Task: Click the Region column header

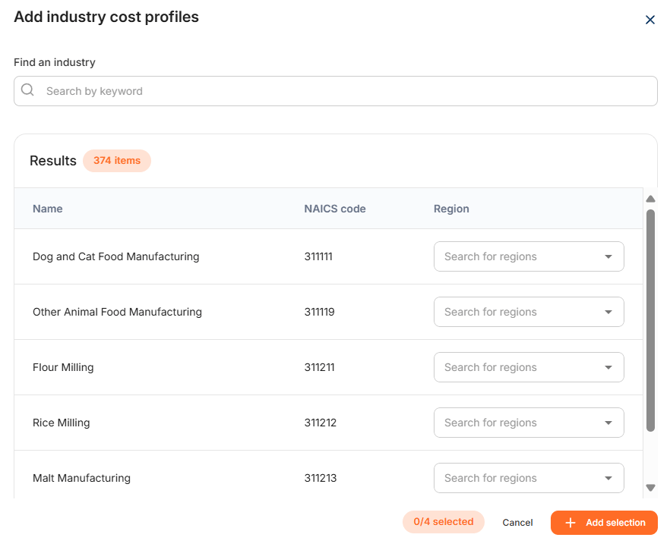Action: click(x=451, y=209)
